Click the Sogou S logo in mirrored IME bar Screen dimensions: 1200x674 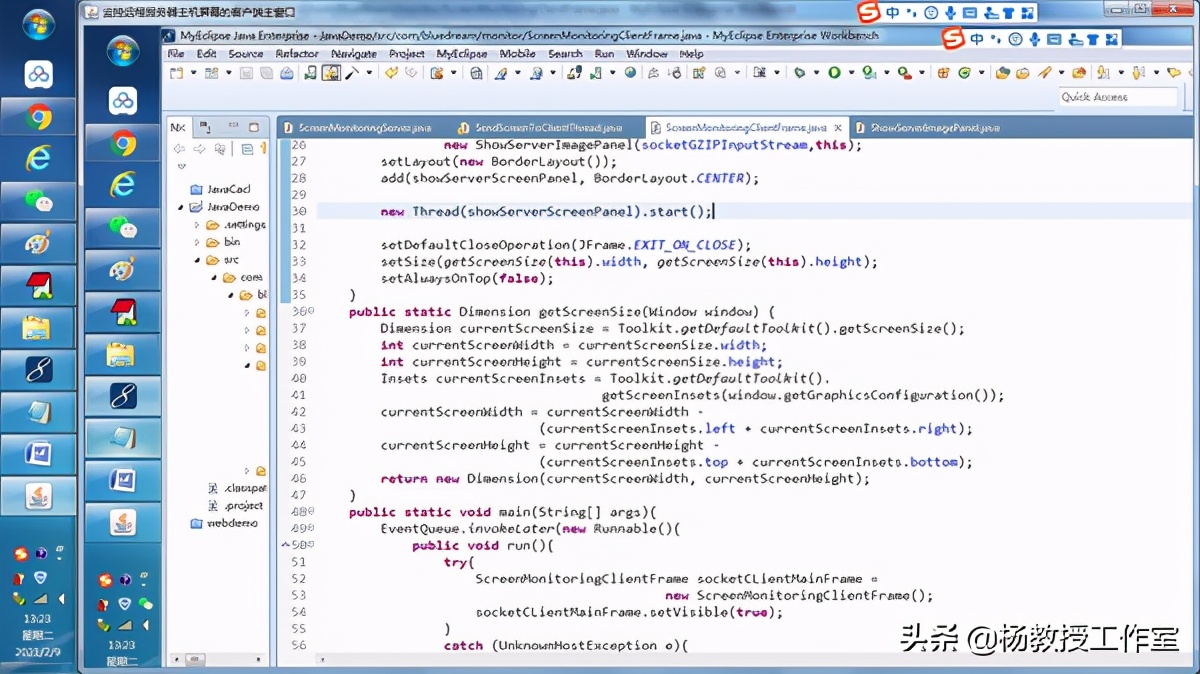click(953, 38)
